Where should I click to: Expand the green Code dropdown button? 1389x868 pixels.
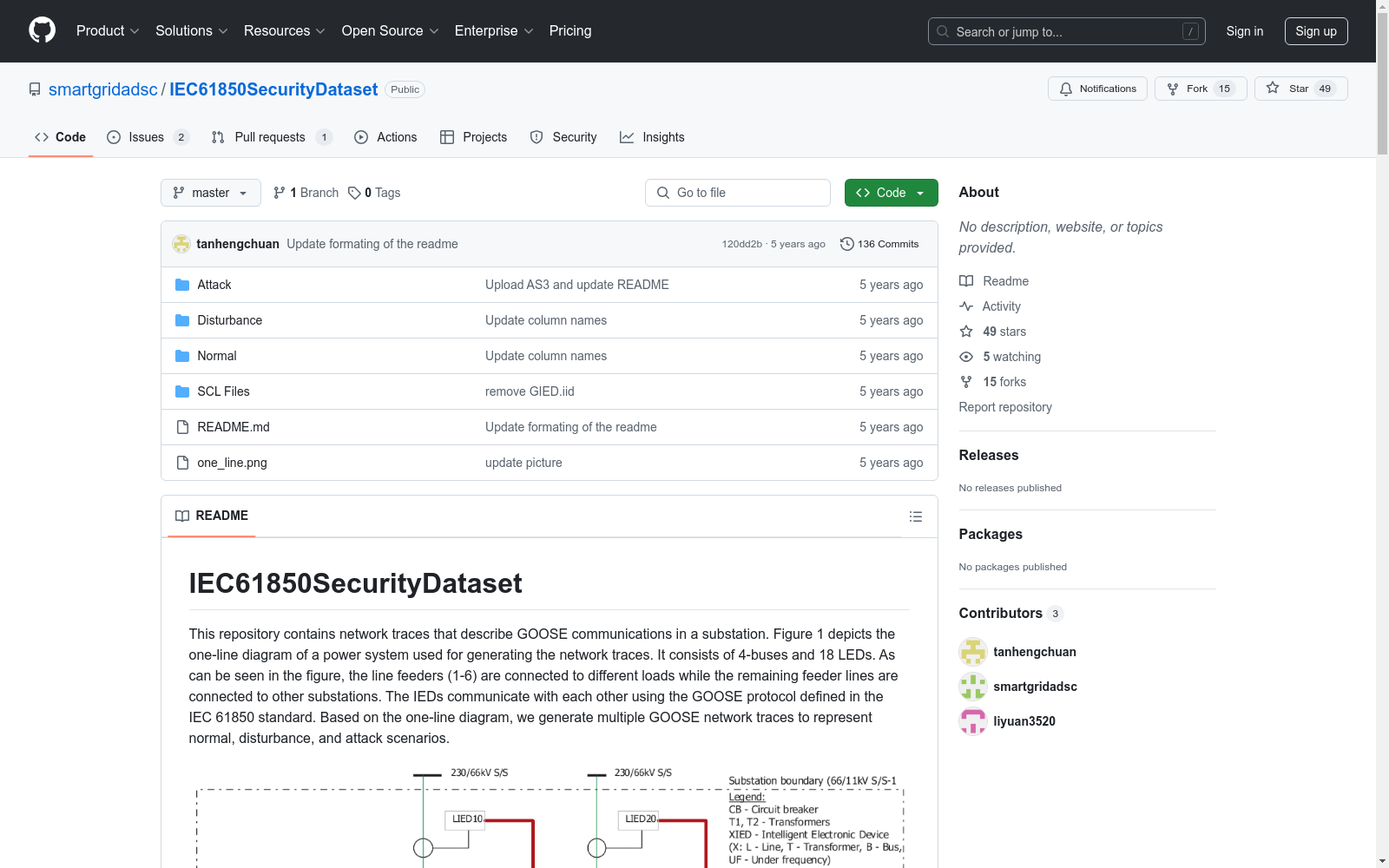891,193
